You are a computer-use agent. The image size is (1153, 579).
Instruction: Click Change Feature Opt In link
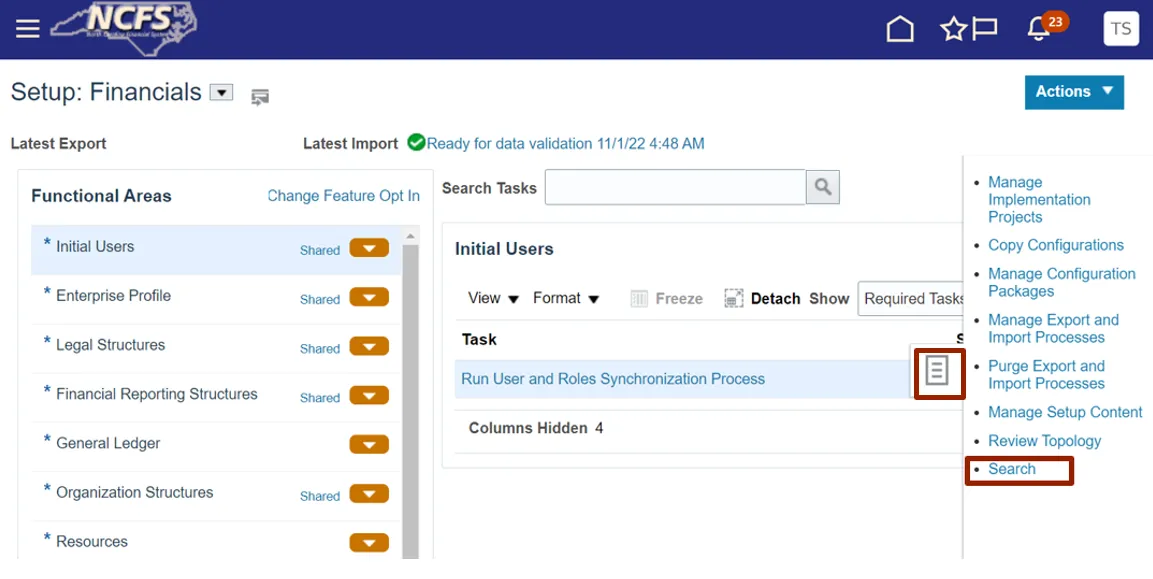(343, 196)
